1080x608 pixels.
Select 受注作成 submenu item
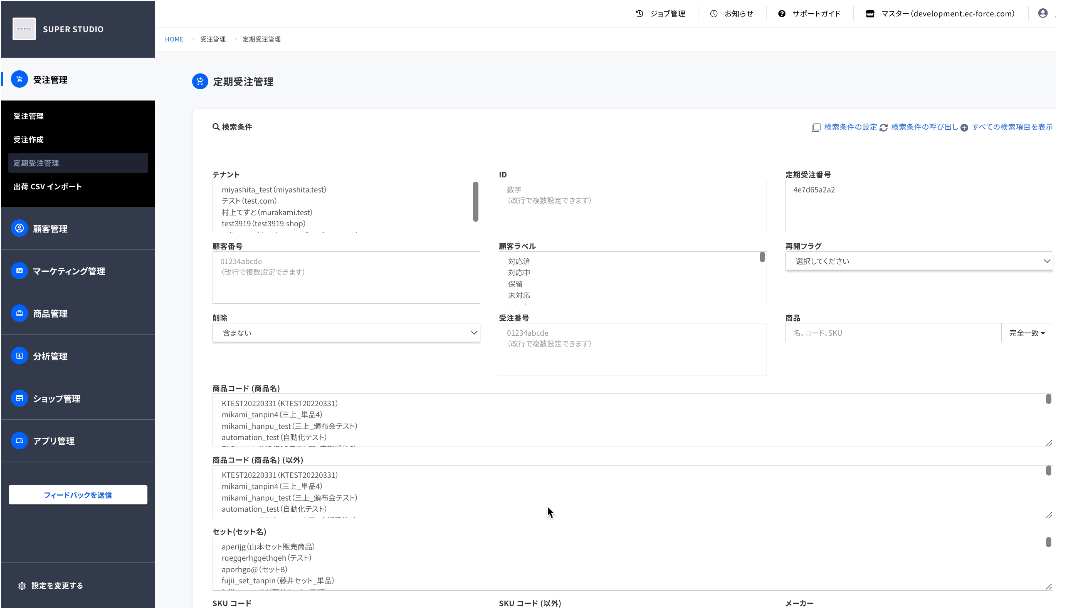coord(28,140)
